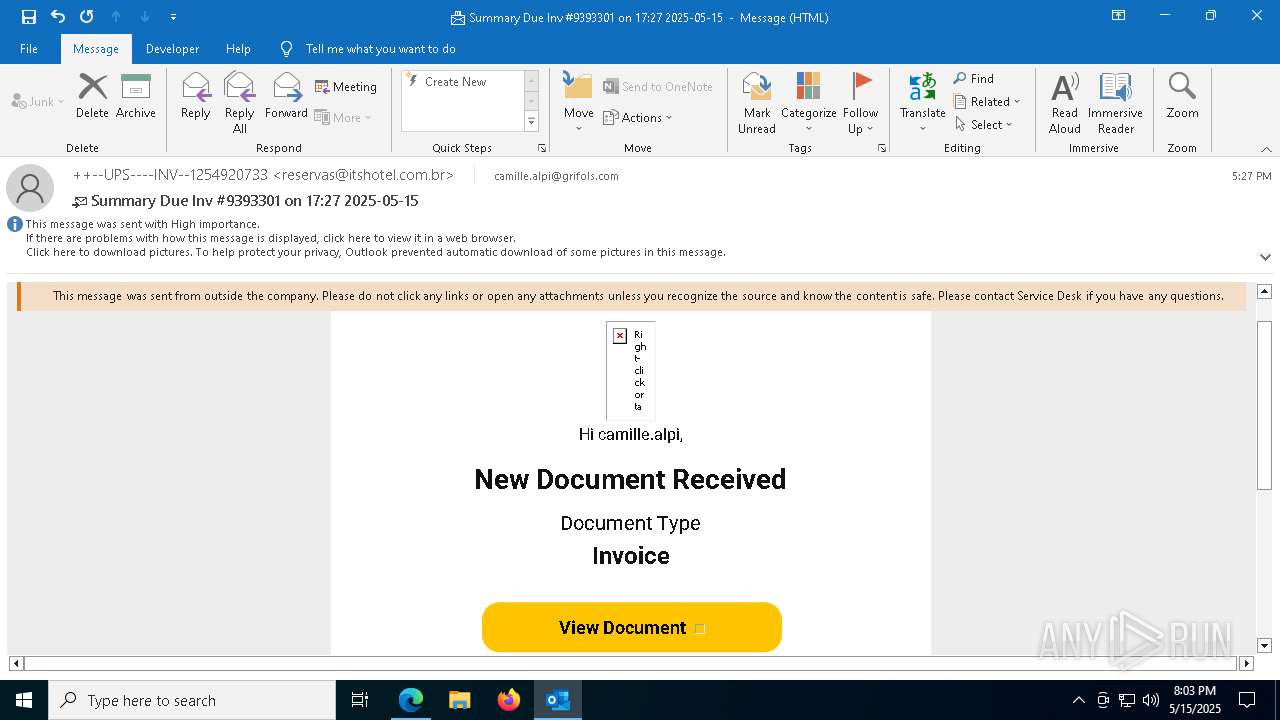Archive this message
The width and height of the screenshot is (1280, 720).
(x=136, y=97)
